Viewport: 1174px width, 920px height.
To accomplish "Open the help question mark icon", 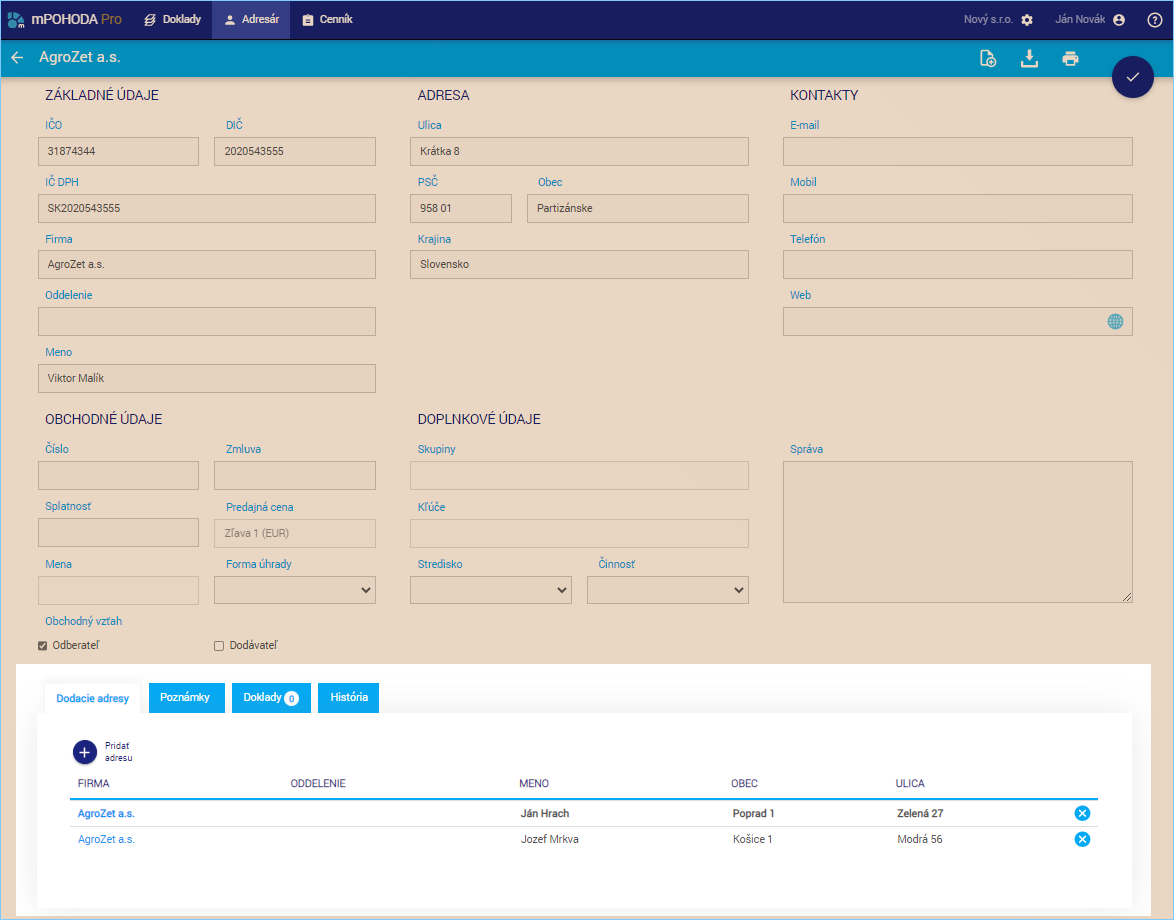I will point(1154,20).
